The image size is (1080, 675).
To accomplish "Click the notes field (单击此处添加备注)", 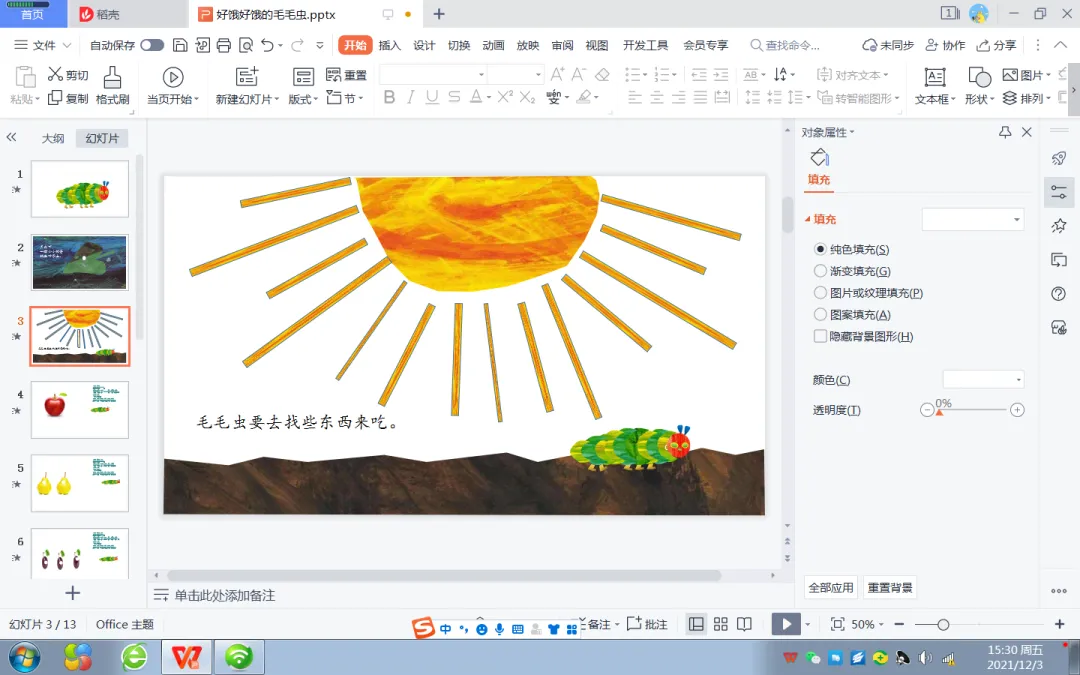I will (x=225, y=595).
